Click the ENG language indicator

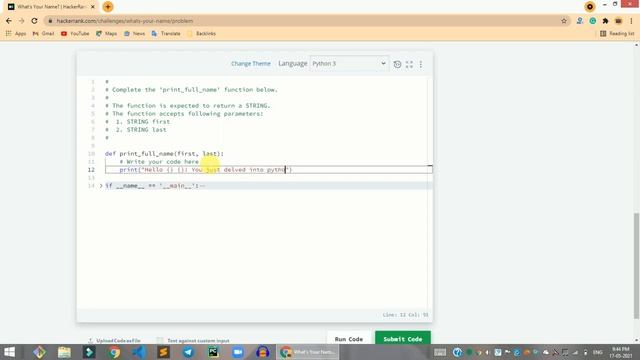coord(598,352)
